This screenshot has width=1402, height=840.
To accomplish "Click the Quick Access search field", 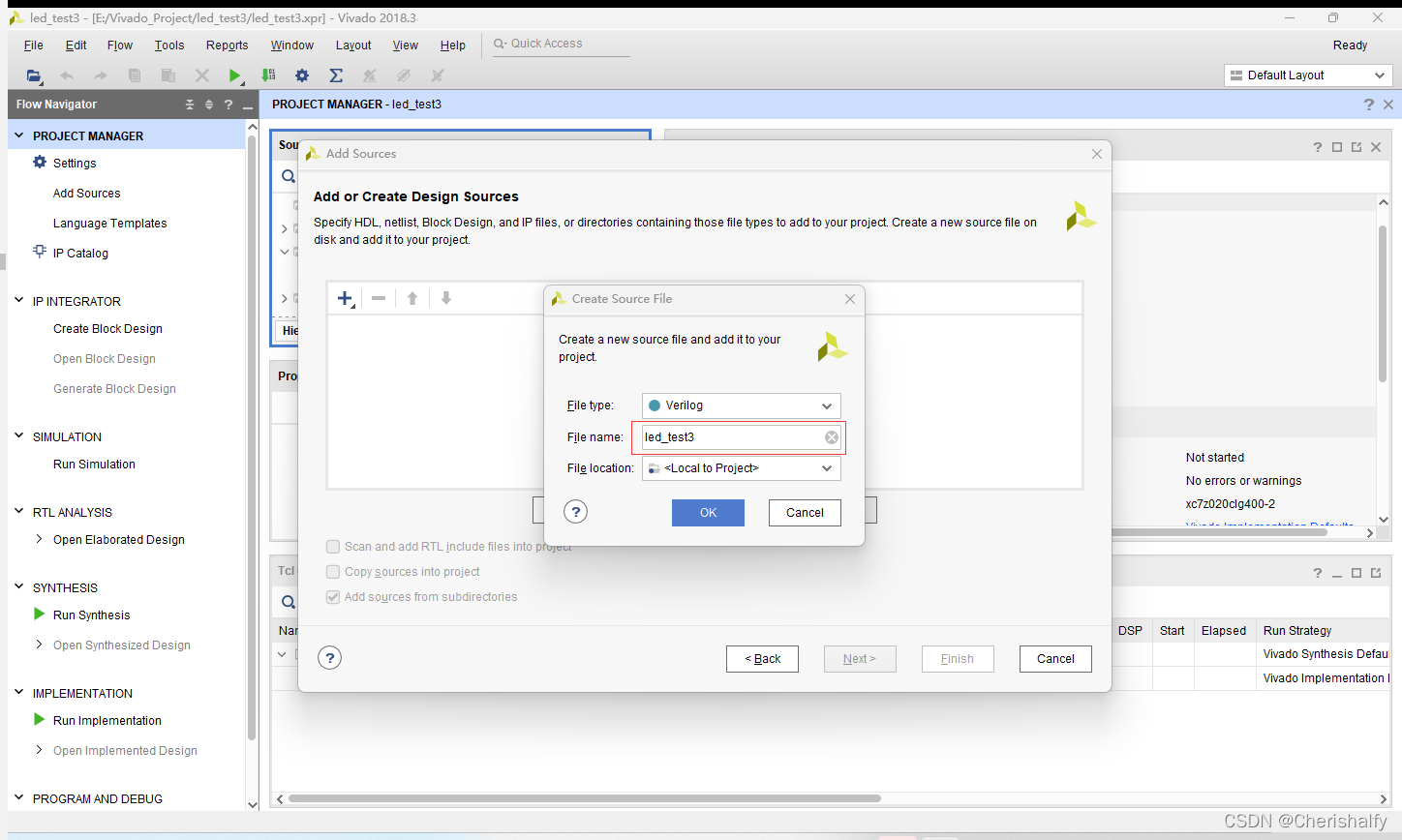I will 562,45.
